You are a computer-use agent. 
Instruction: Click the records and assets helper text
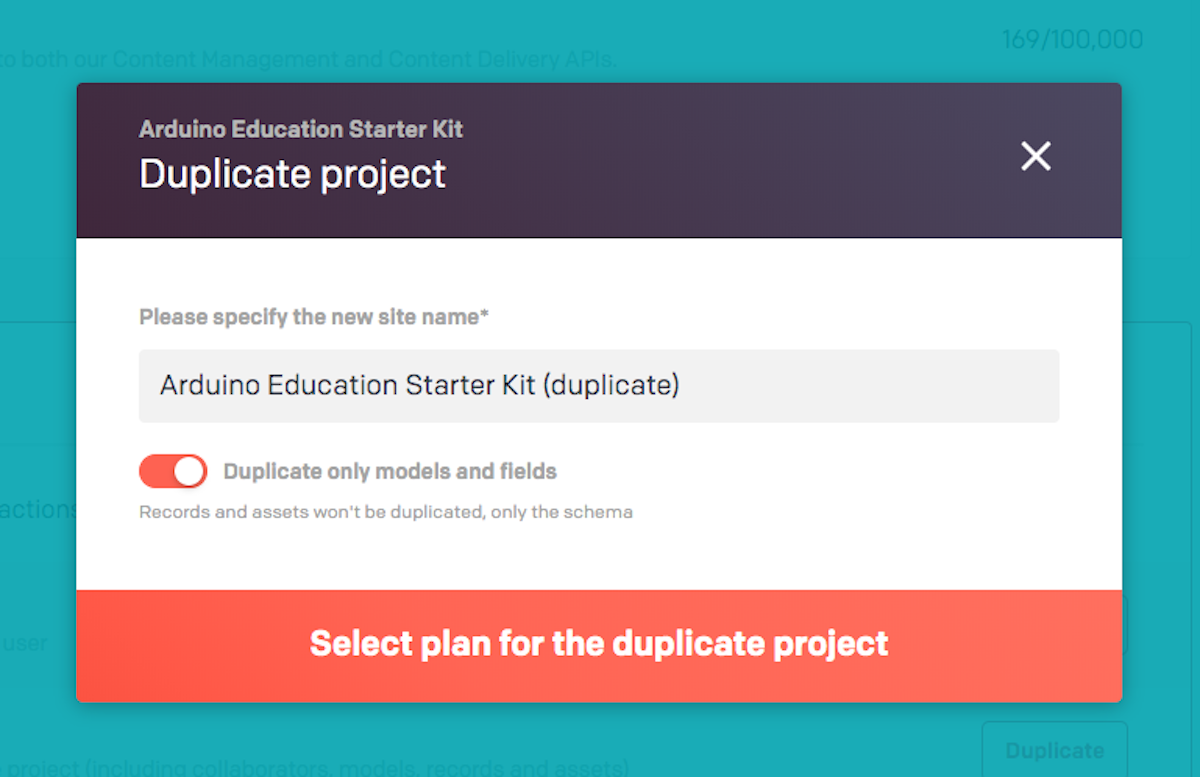(384, 511)
